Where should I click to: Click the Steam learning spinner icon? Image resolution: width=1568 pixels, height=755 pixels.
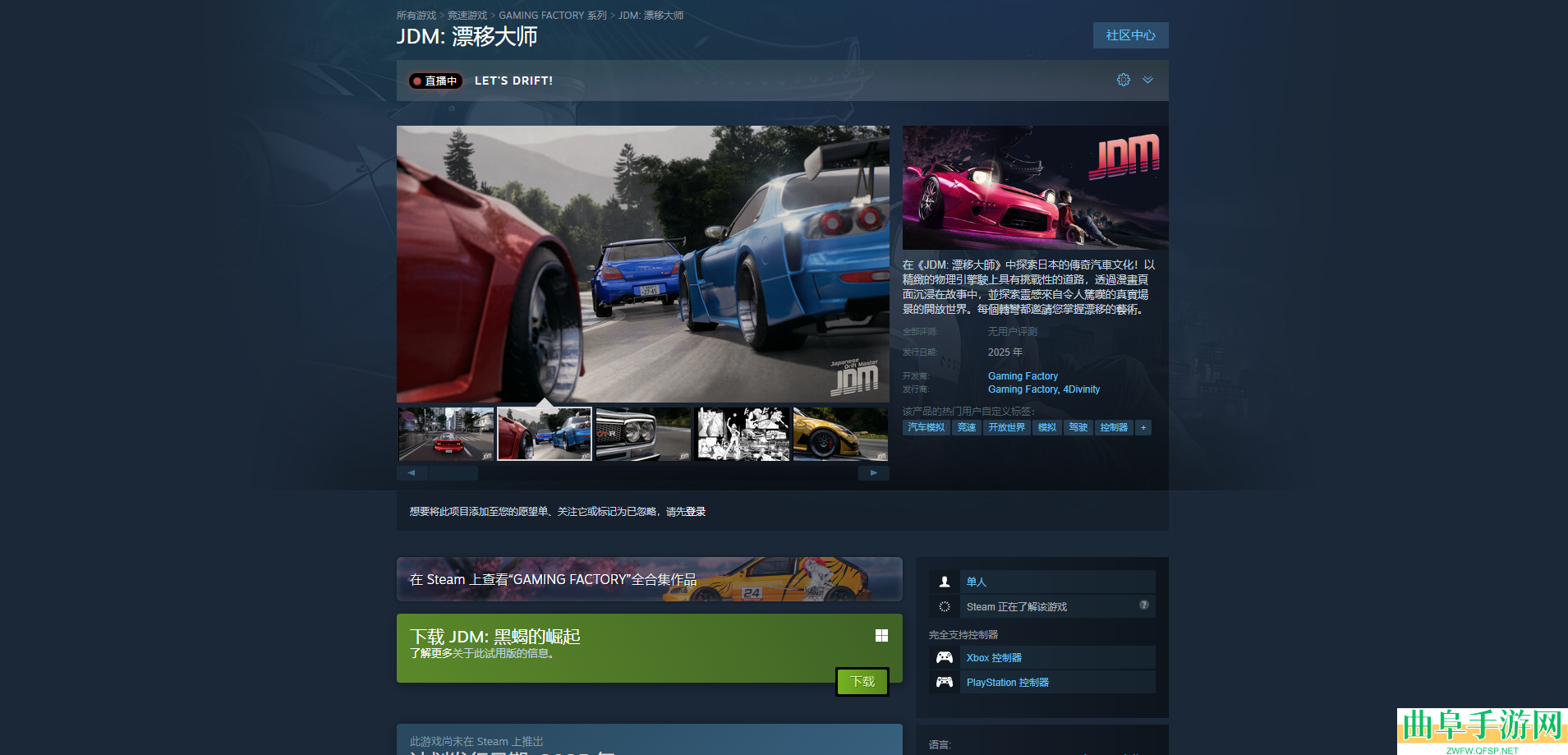click(x=945, y=606)
